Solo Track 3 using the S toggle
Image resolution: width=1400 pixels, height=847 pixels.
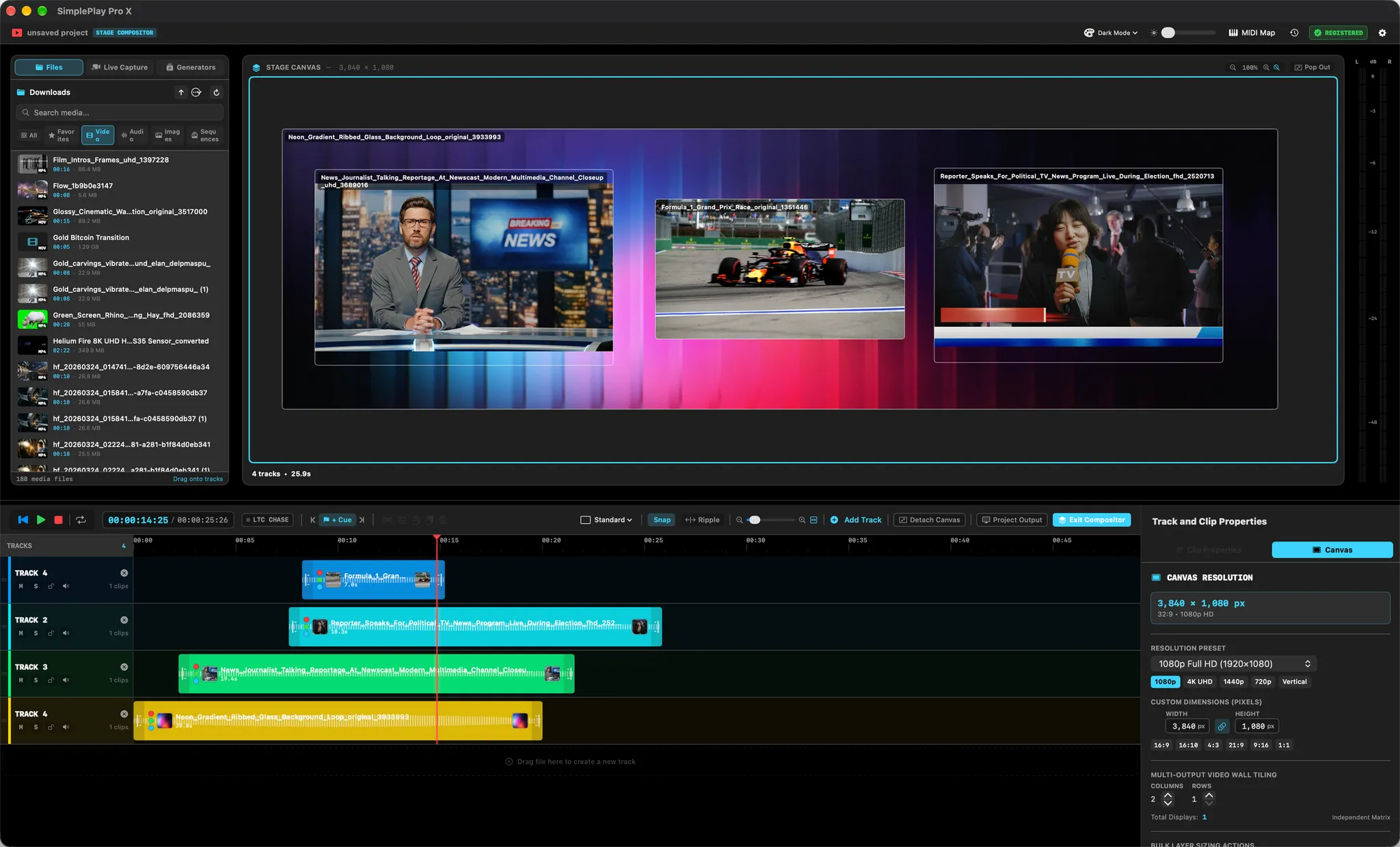click(x=36, y=680)
